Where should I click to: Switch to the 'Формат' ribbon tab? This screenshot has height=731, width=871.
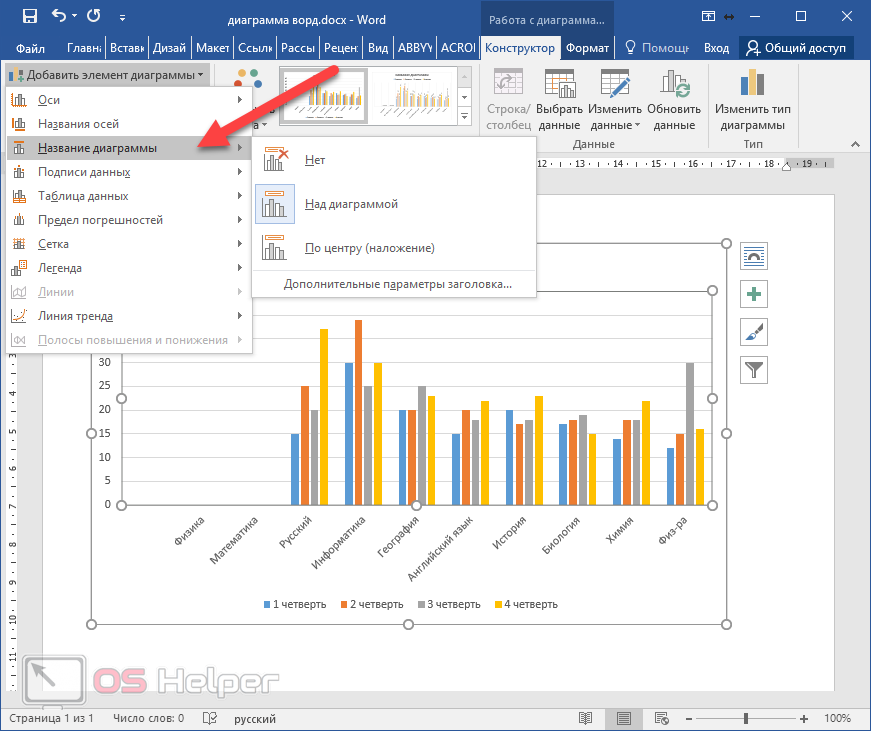(587, 48)
